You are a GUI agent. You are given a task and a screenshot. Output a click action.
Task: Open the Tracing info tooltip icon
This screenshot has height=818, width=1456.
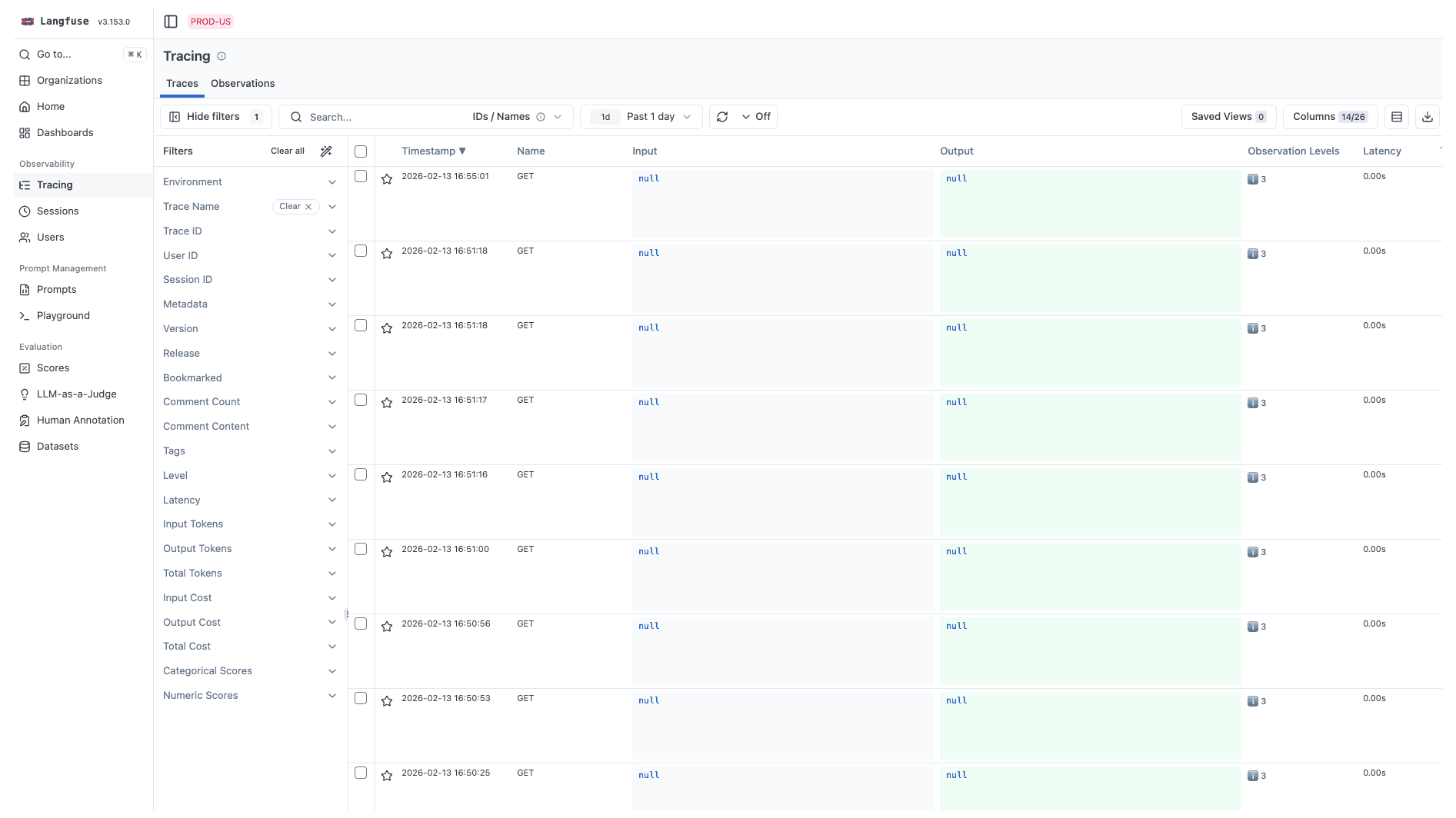click(221, 55)
